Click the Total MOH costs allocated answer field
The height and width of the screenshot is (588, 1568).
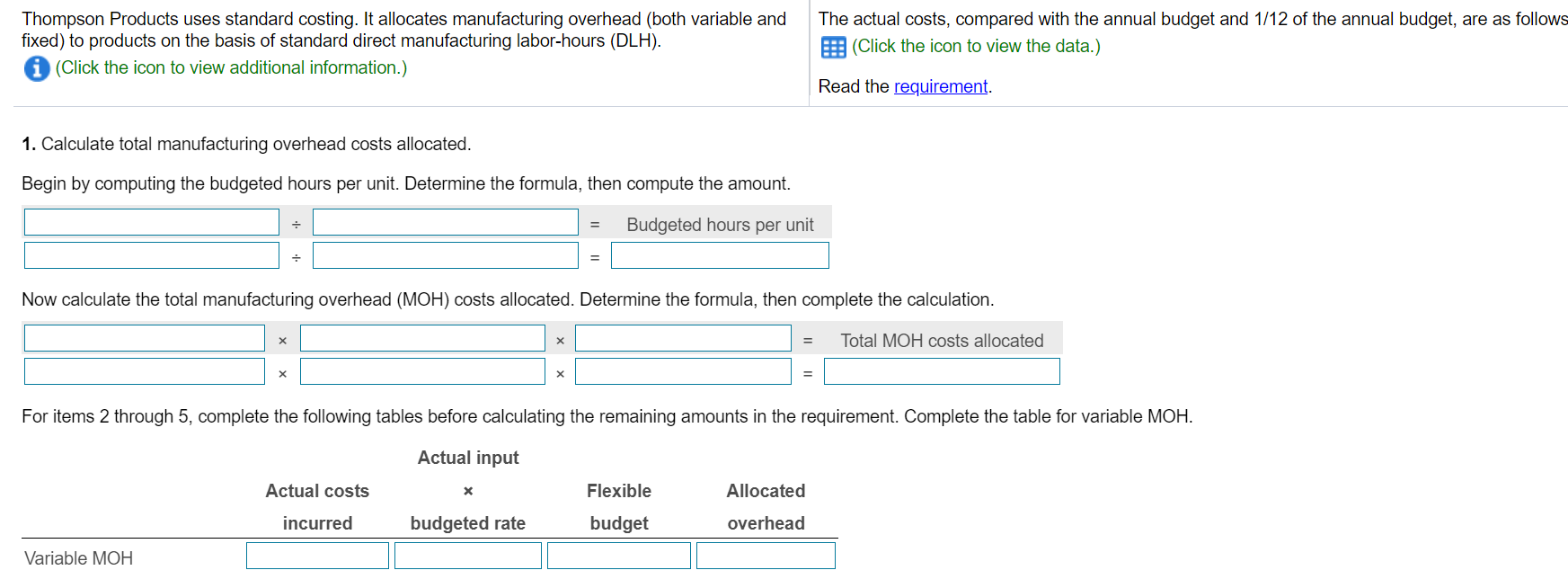(941, 370)
